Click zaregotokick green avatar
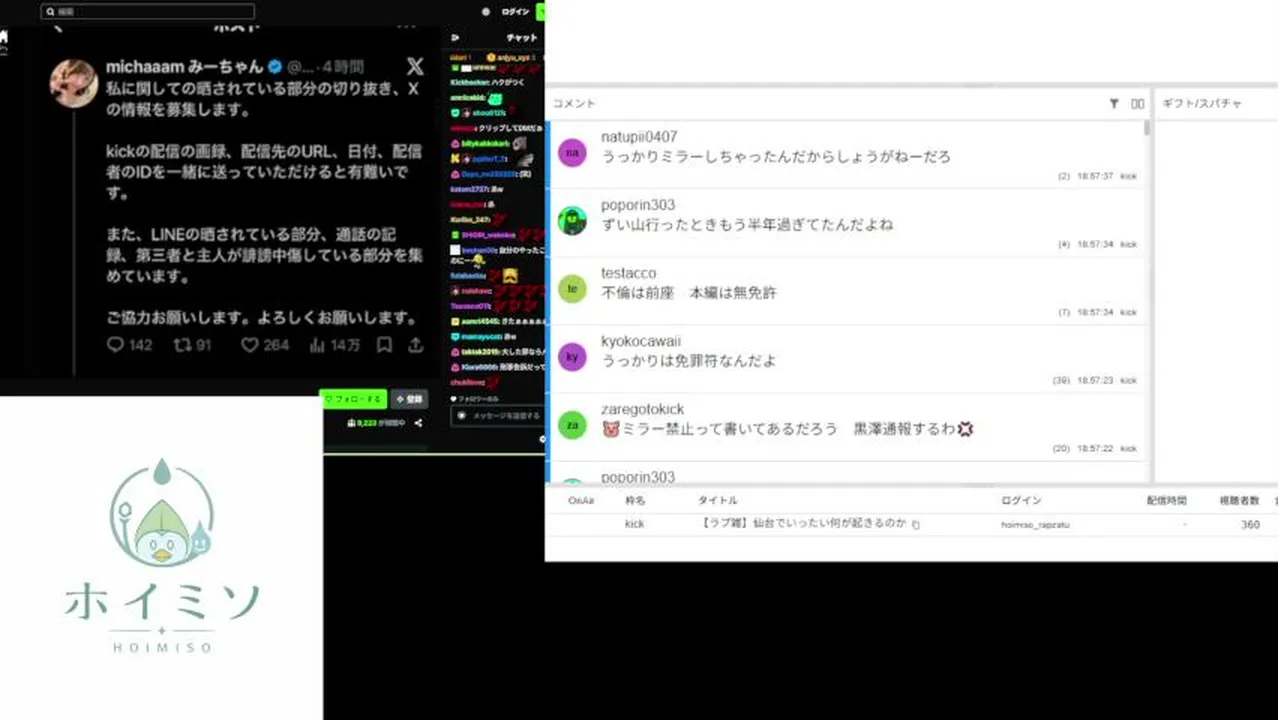This screenshot has width=1278, height=720. 572,425
